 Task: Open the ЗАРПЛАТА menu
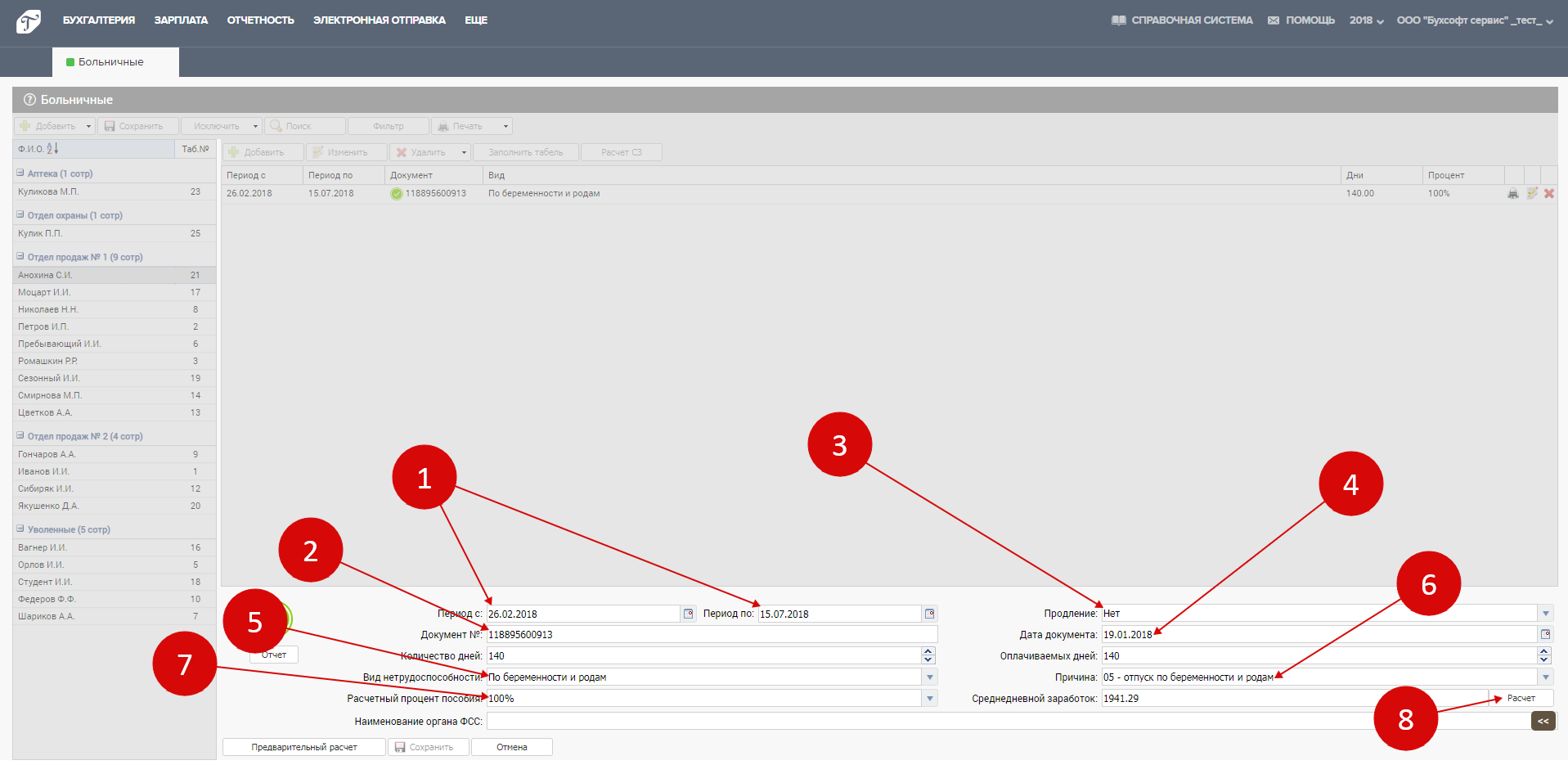pyautogui.click(x=181, y=20)
